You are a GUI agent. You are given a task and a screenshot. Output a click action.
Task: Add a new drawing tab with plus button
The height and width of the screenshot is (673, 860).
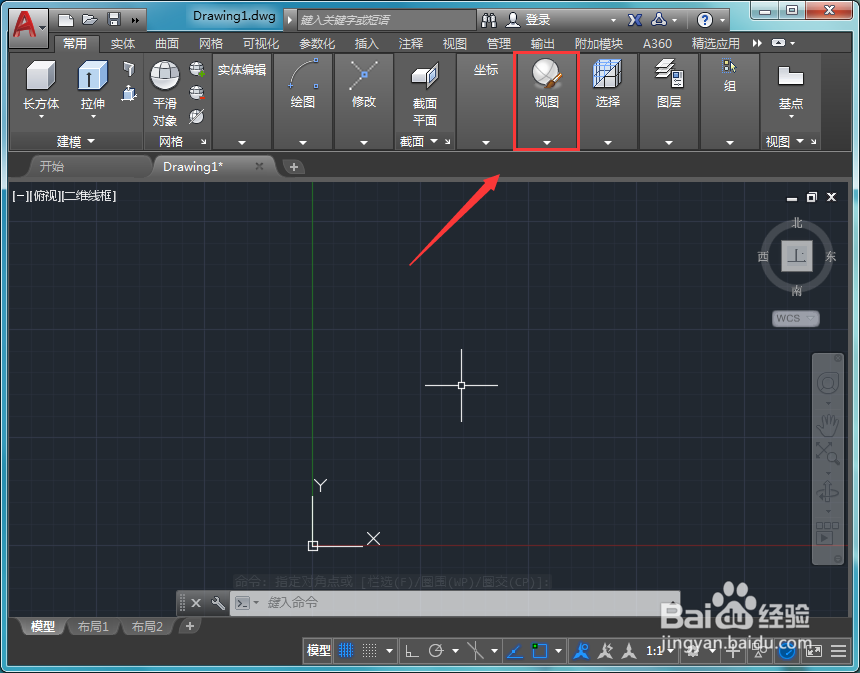click(x=294, y=167)
